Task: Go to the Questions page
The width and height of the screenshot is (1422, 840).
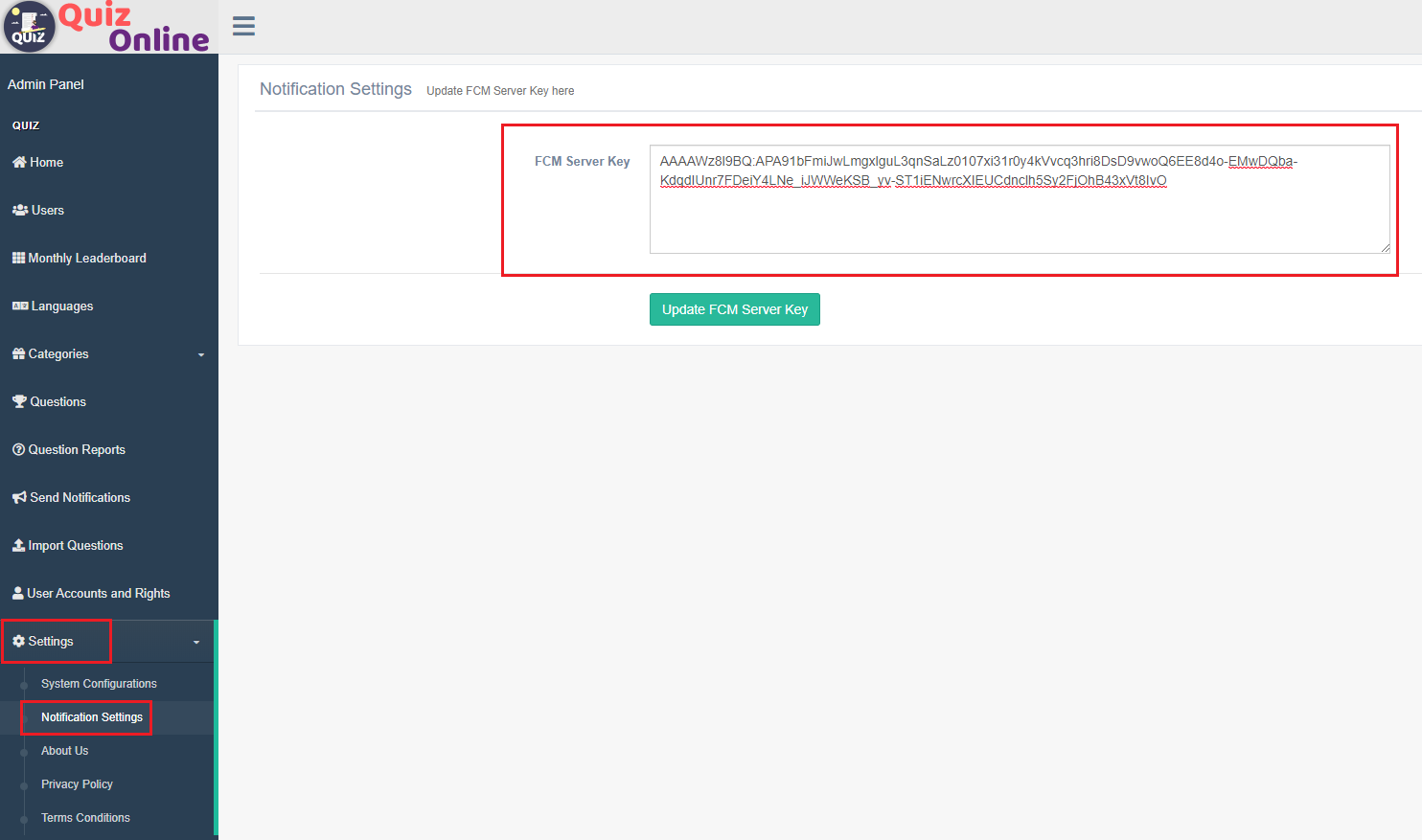Action: [x=109, y=401]
